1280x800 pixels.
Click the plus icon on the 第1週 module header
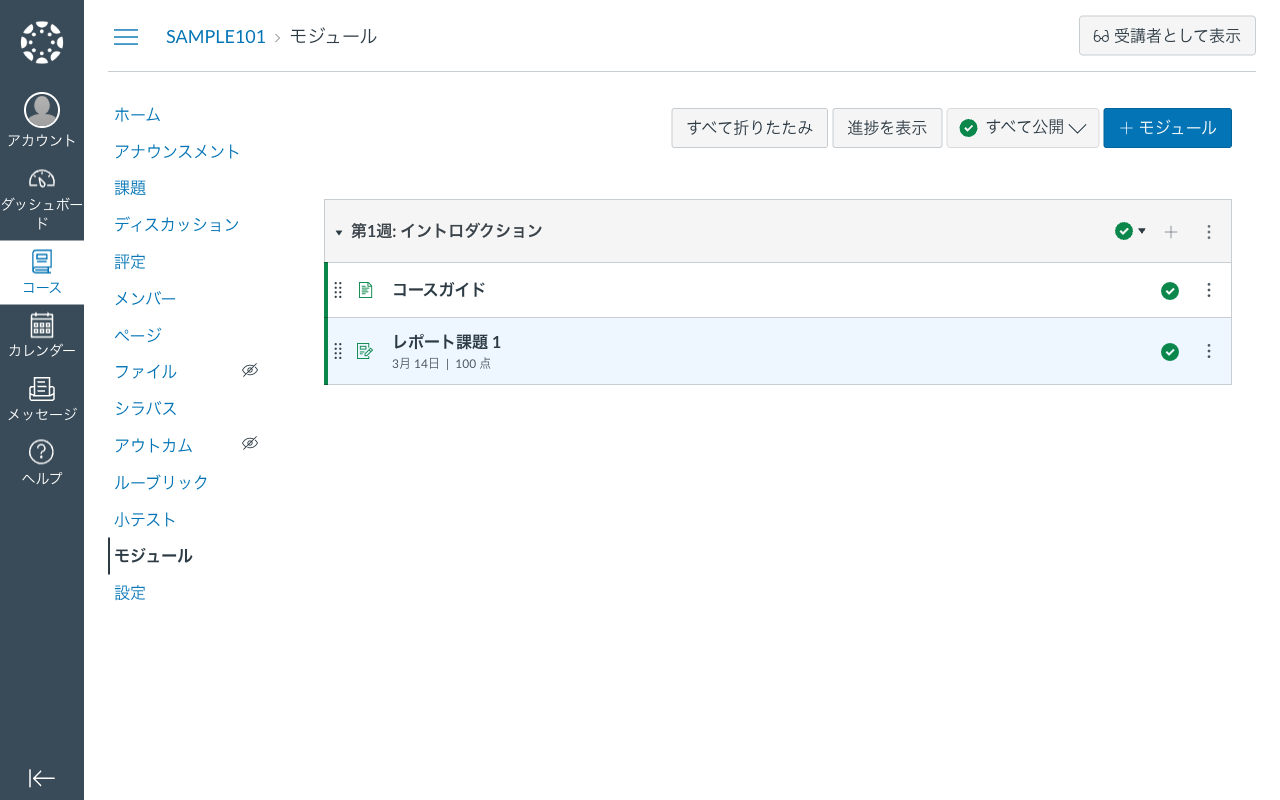click(1170, 231)
